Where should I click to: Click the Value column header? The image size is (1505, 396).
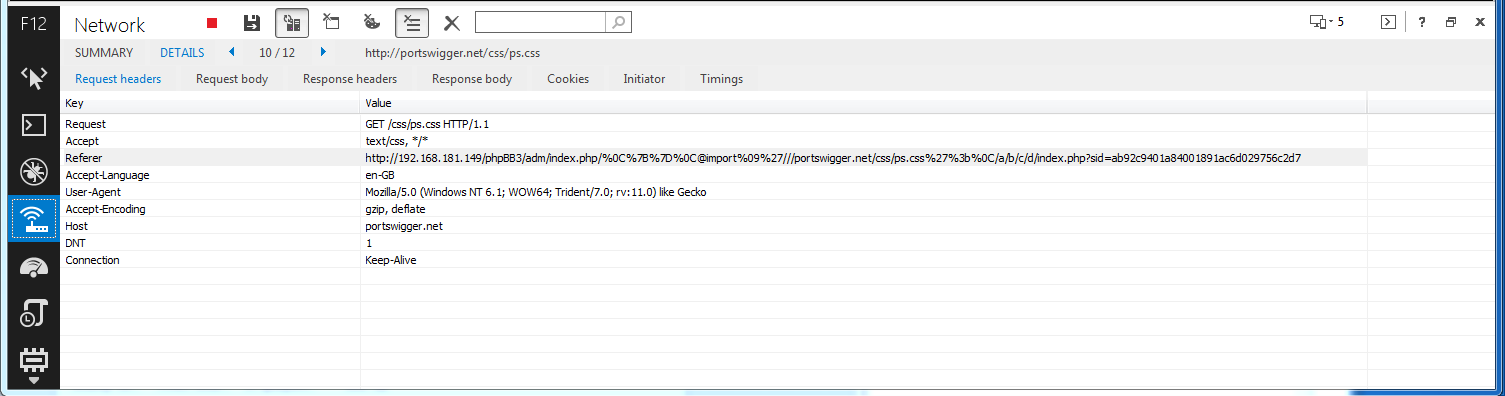pos(863,103)
